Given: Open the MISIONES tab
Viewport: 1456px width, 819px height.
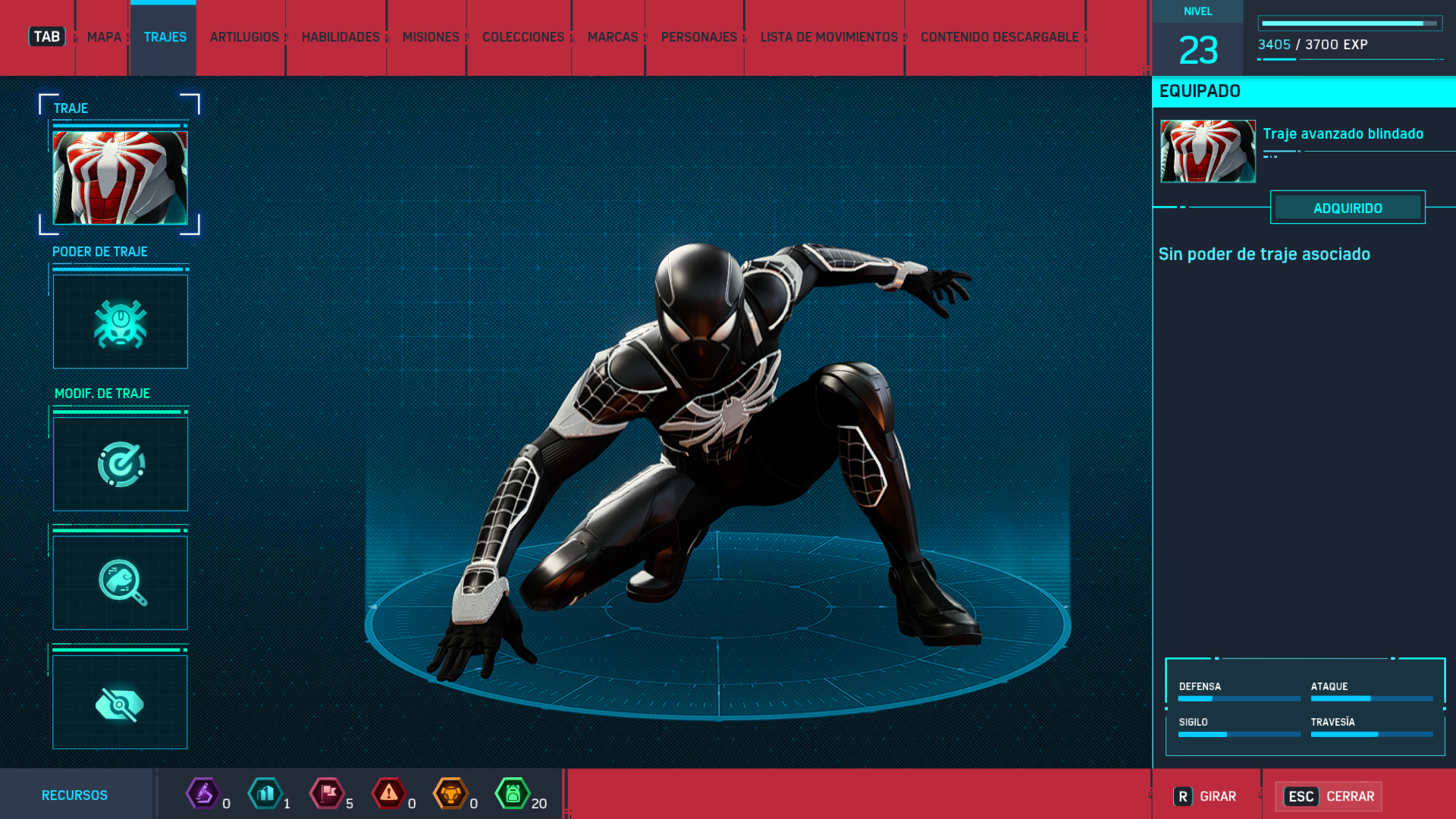Looking at the screenshot, I should tap(431, 37).
